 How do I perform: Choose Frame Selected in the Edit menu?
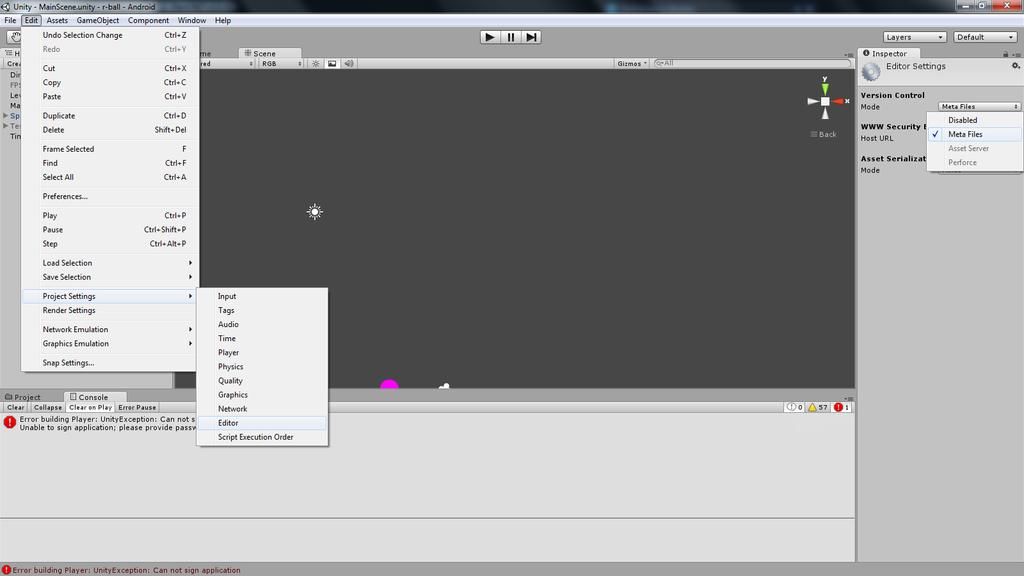[110, 149]
